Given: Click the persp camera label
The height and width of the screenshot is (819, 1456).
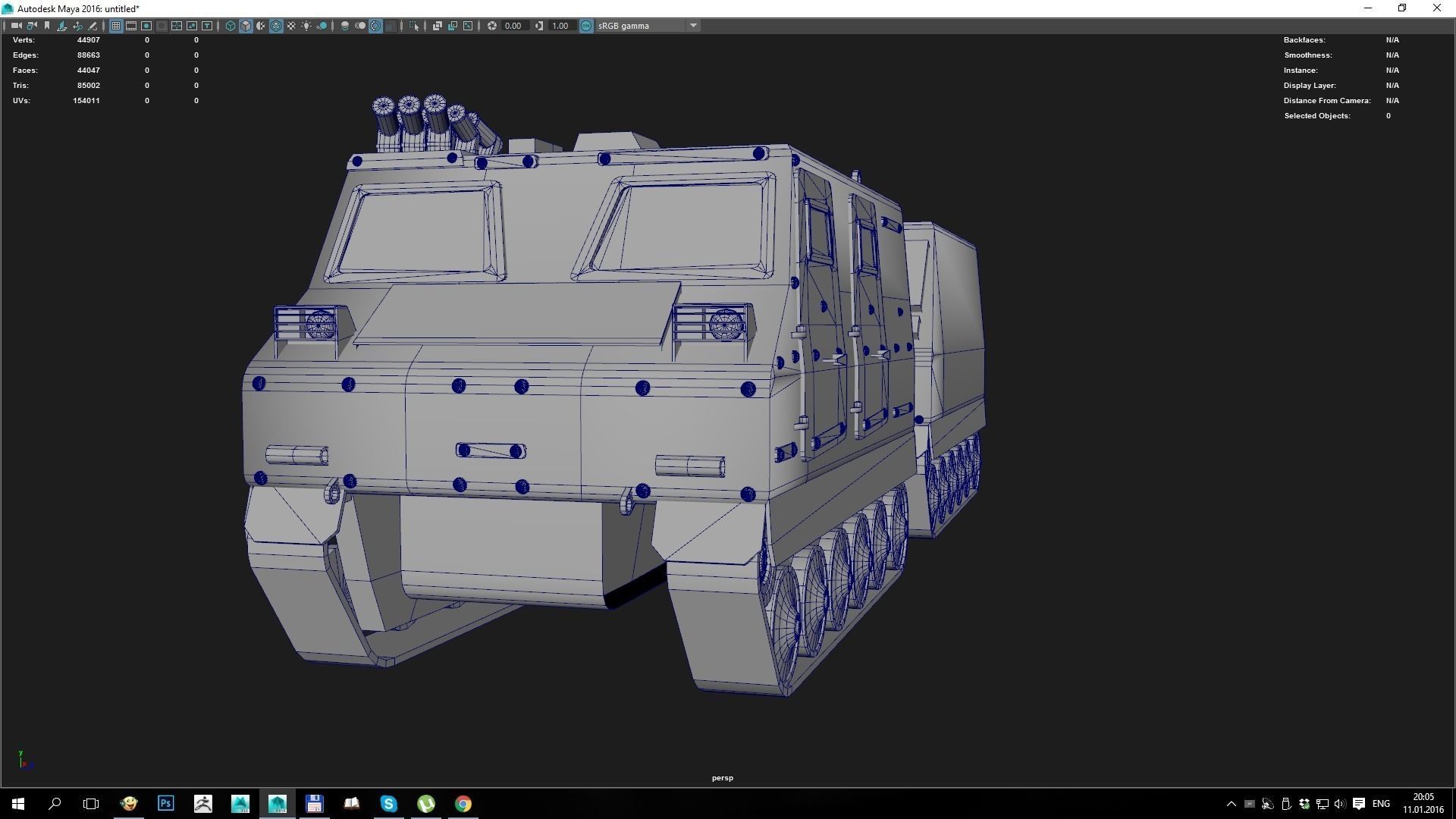Looking at the screenshot, I should [722, 777].
